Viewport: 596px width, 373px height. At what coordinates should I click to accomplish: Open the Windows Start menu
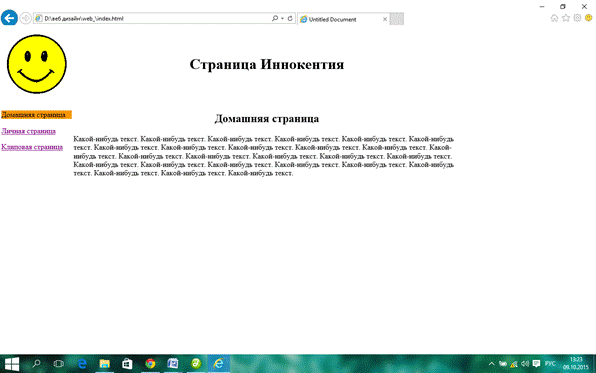pos(11,364)
